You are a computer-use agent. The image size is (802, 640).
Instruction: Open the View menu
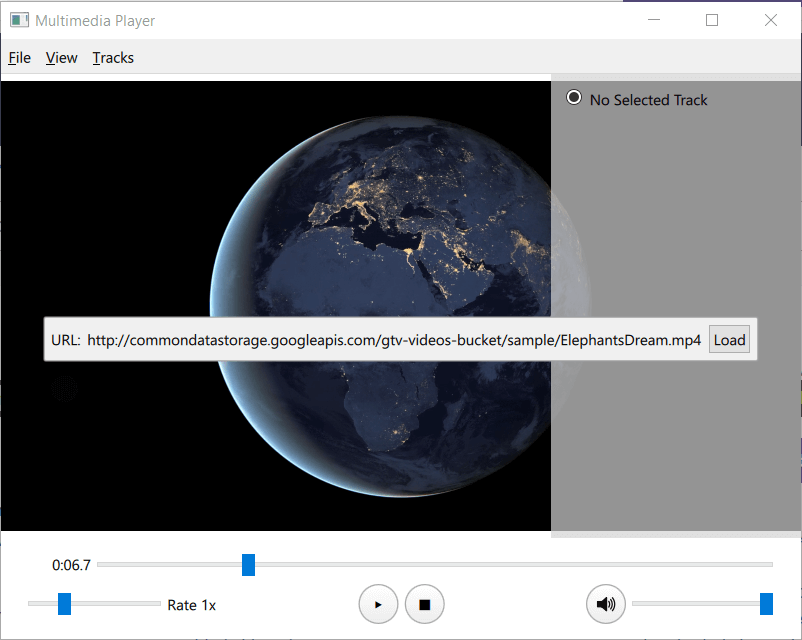tap(61, 58)
